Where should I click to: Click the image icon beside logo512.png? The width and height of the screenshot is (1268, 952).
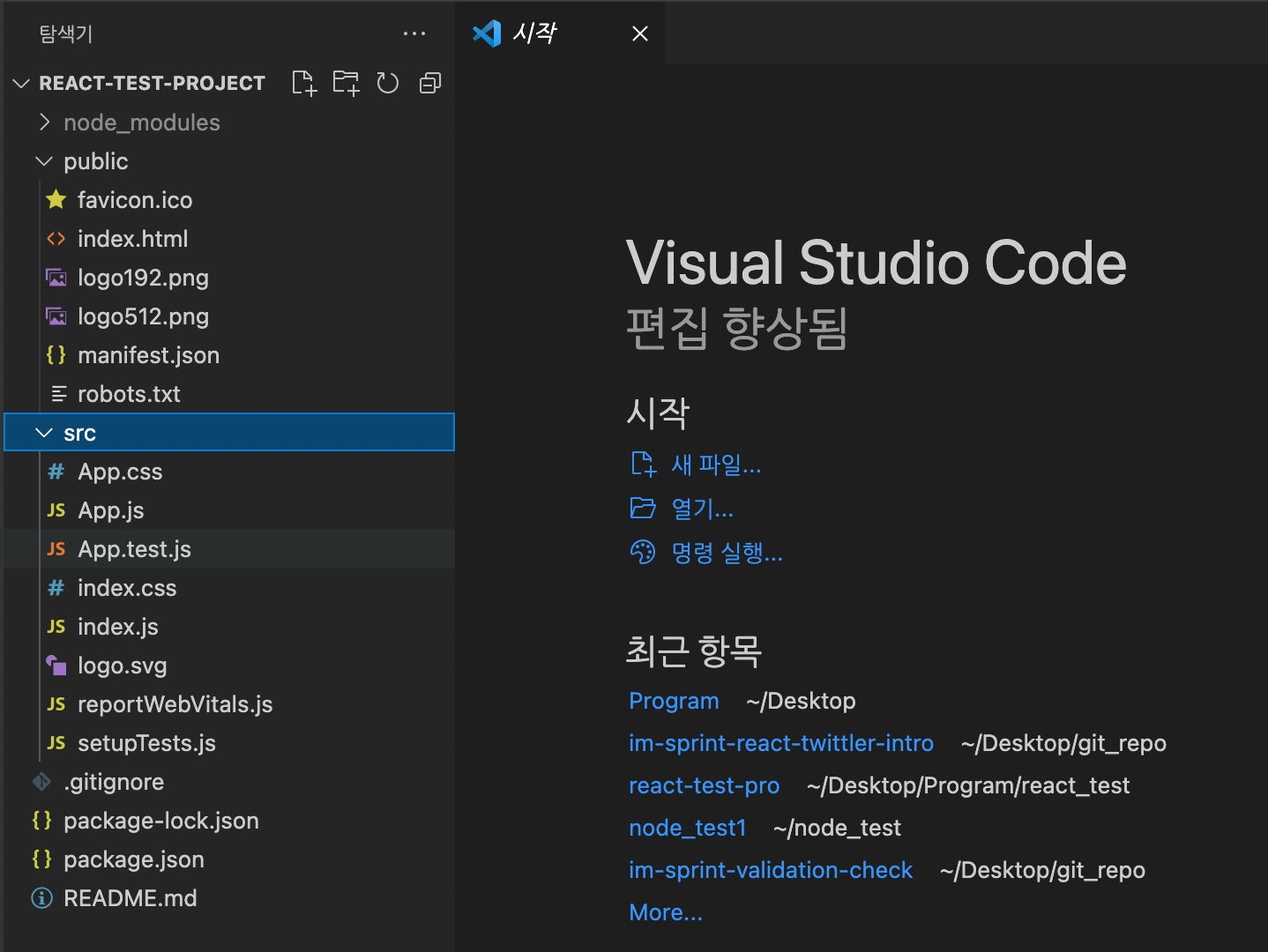[56, 316]
